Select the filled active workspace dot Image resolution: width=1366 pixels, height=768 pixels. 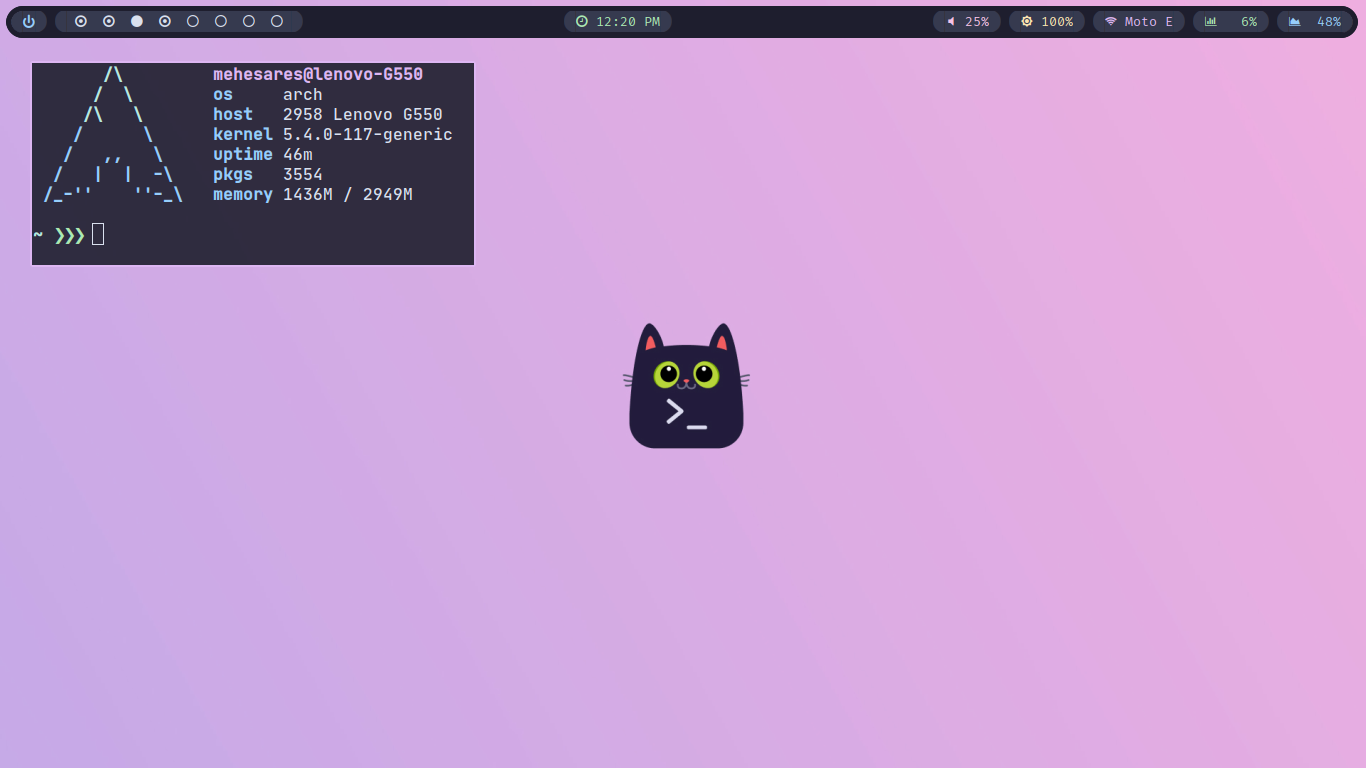137,21
